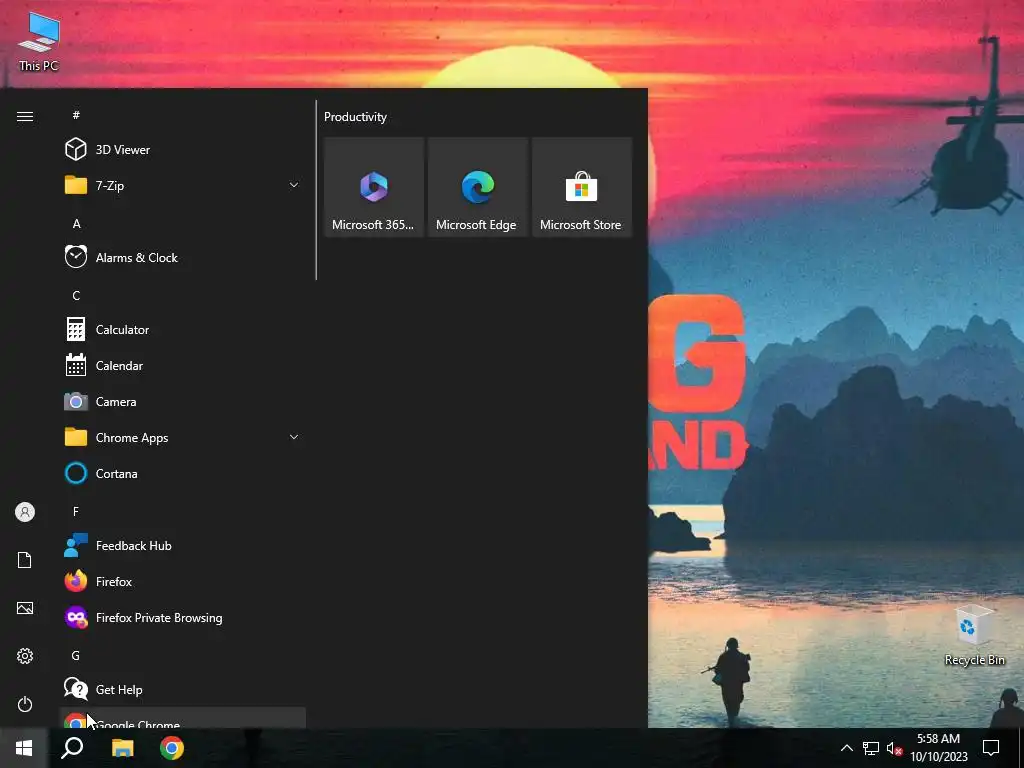
Task: Open the 7-Zip folder entry
Action: [183, 185]
